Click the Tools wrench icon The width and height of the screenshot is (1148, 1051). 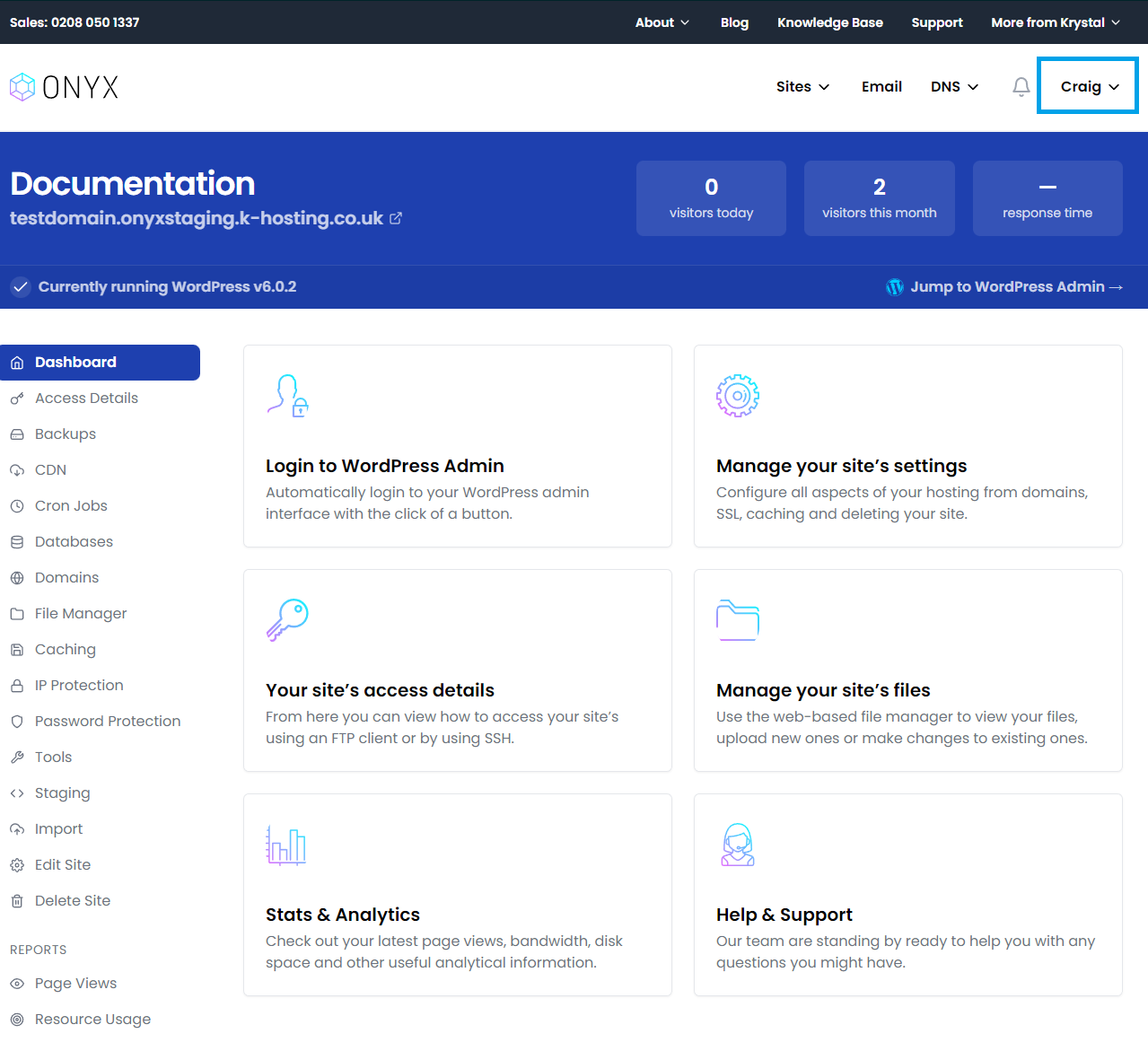(x=17, y=758)
